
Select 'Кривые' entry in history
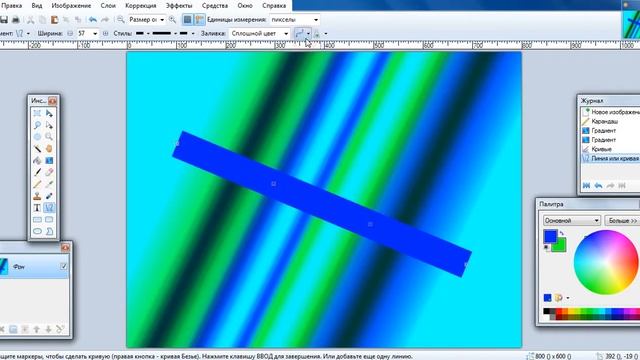[x=602, y=149]
